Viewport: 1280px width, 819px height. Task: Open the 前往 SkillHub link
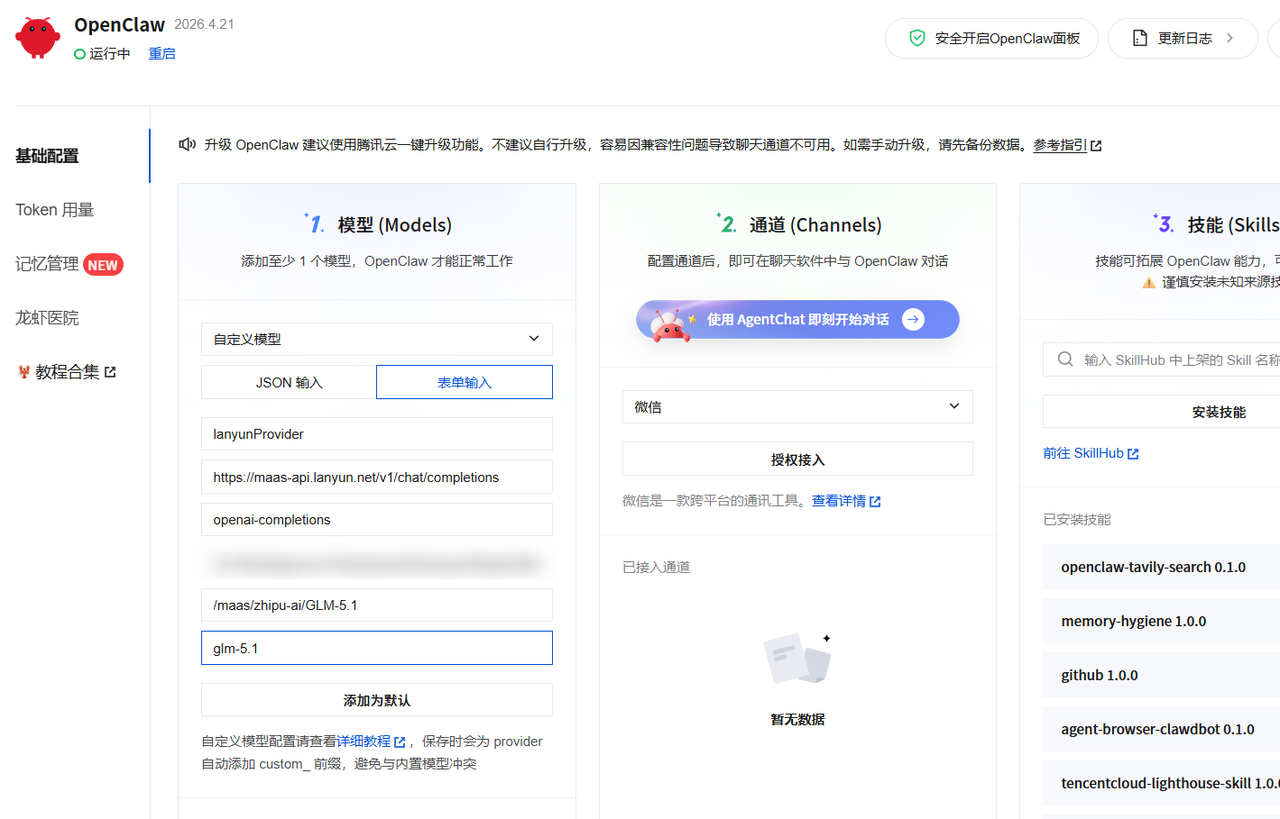click(1083, 453)
